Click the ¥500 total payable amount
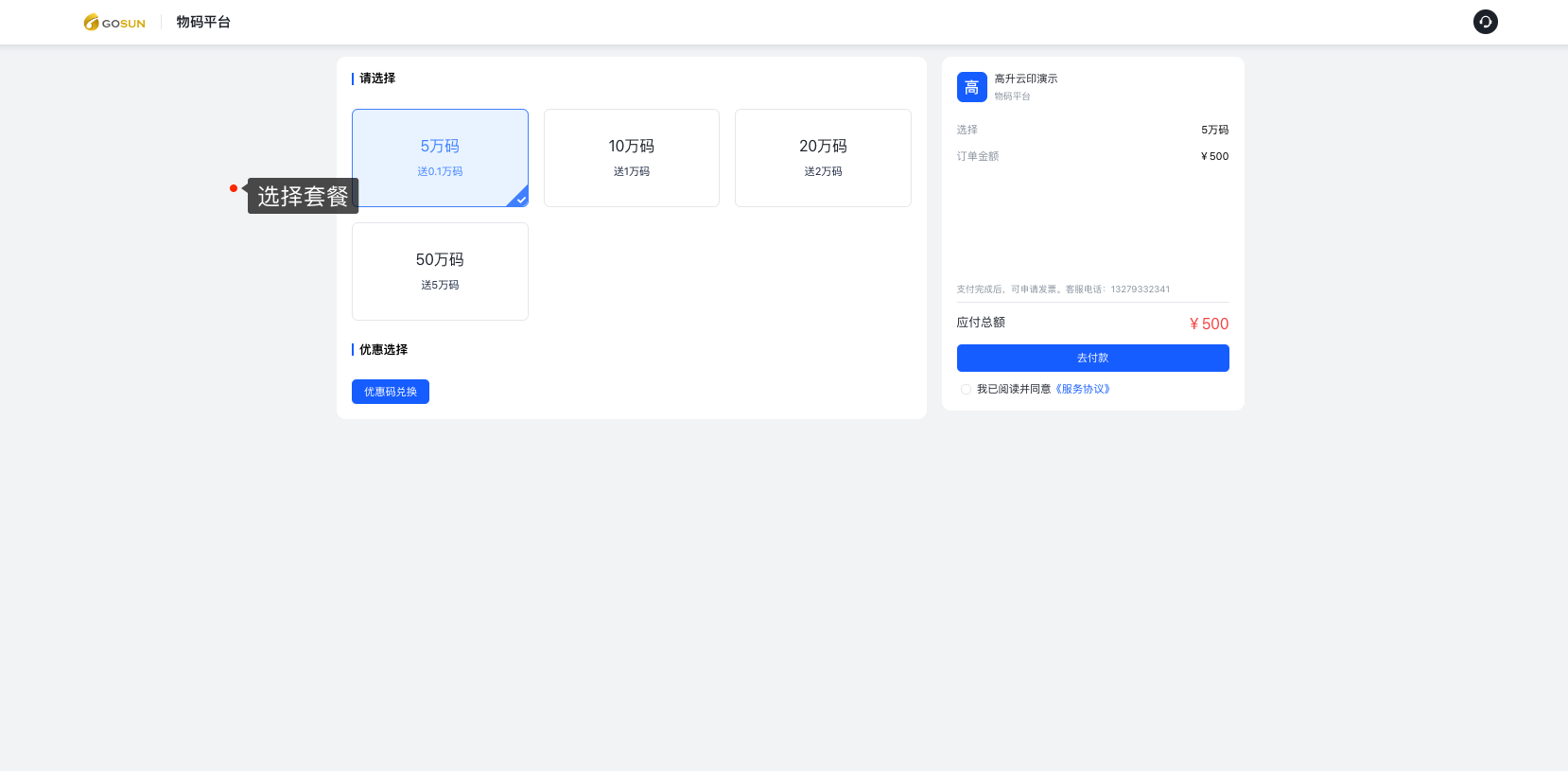The image size is (1568, 771). coord(1209,324)
